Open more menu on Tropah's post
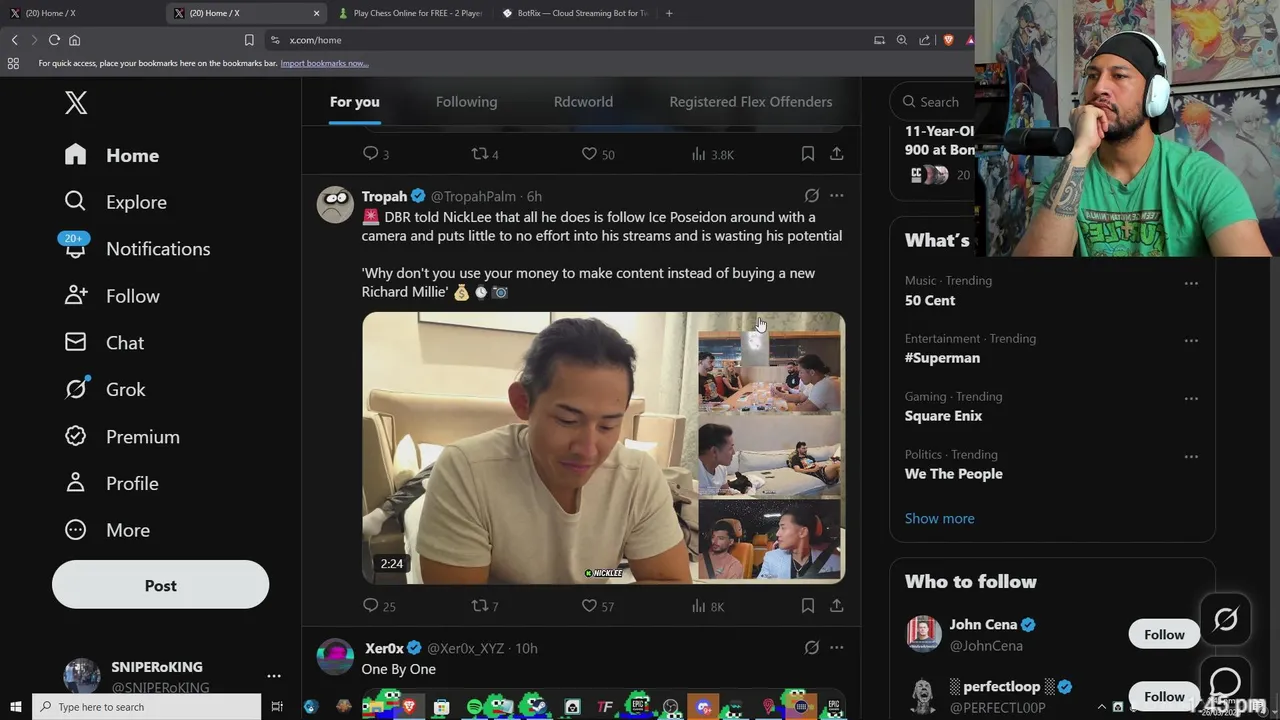The height and width of the screenshot is (720, 1280). pyautogui.click(x=837, y=196)
